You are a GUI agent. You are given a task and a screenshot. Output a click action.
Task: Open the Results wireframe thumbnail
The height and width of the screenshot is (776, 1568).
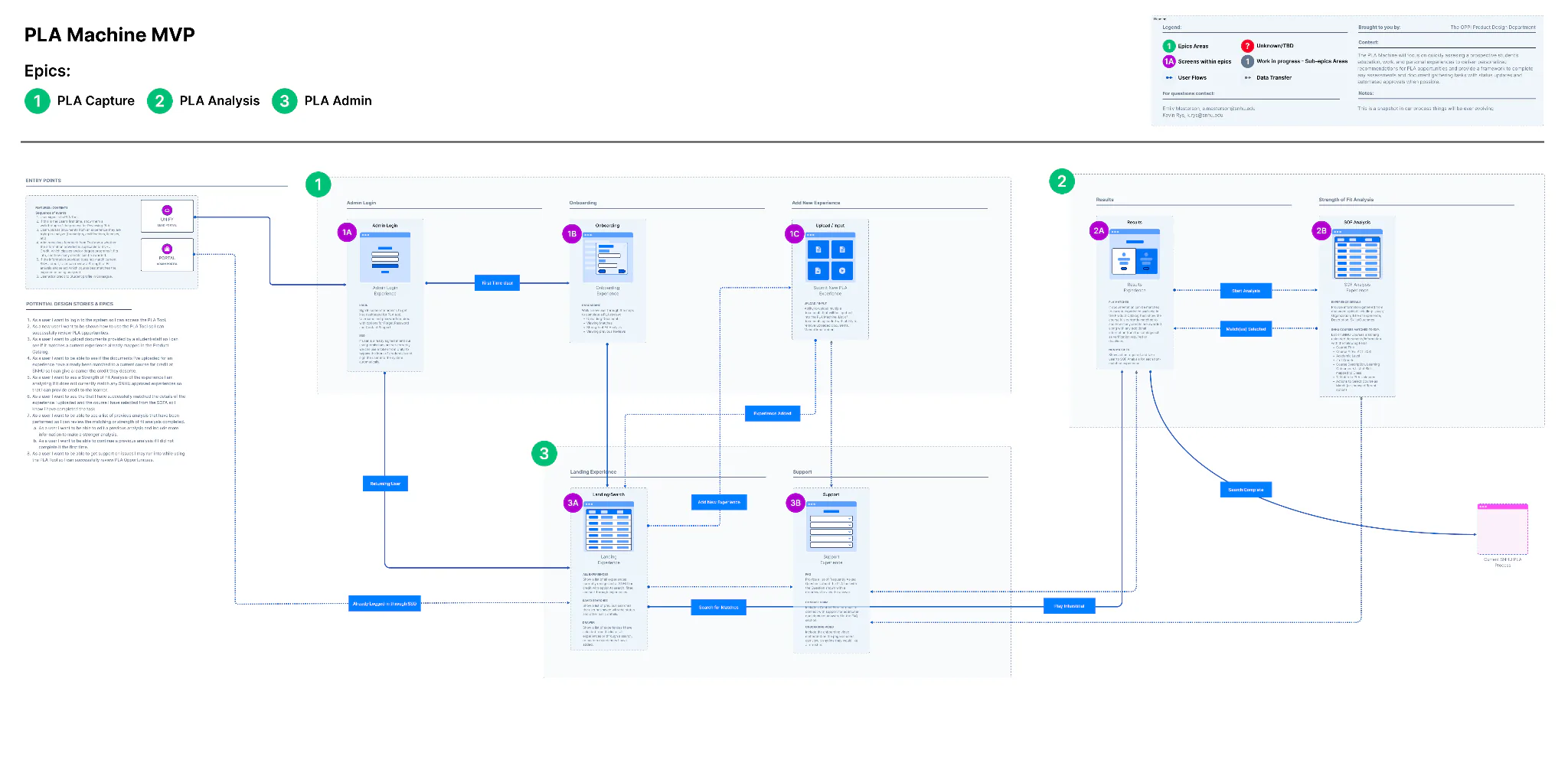click(1135, 254)
